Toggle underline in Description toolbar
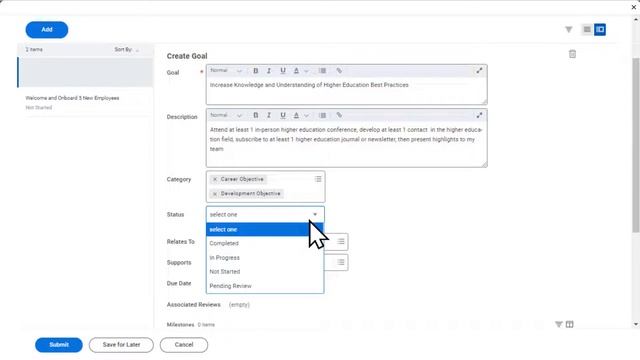 point(282,115)
